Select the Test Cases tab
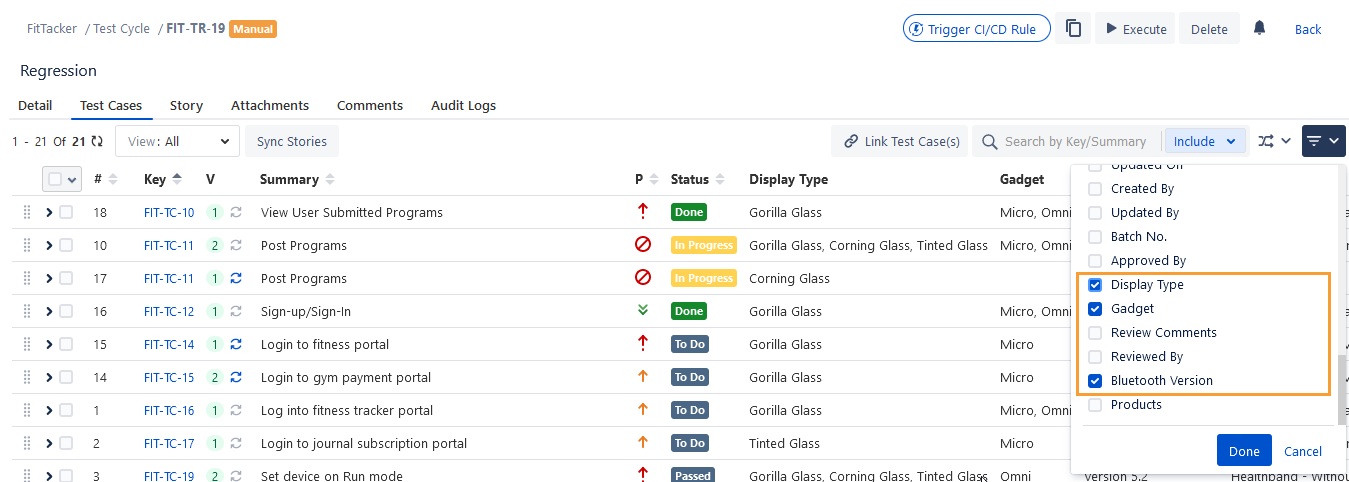 [x=111, y=105]
